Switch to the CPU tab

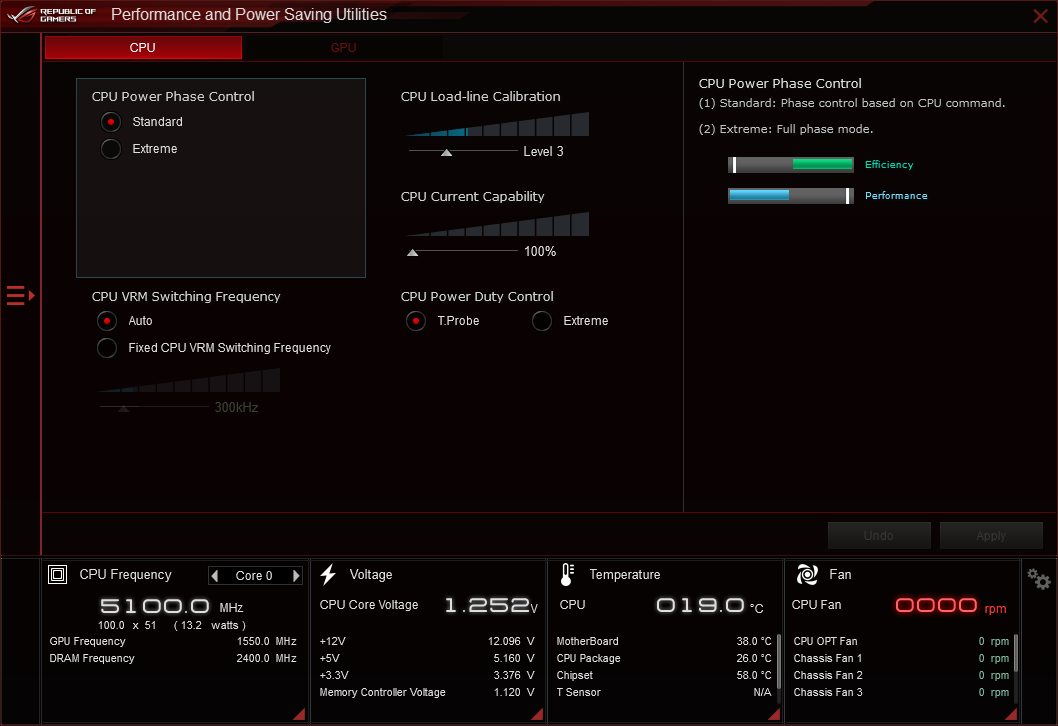[x=143, y=47]
